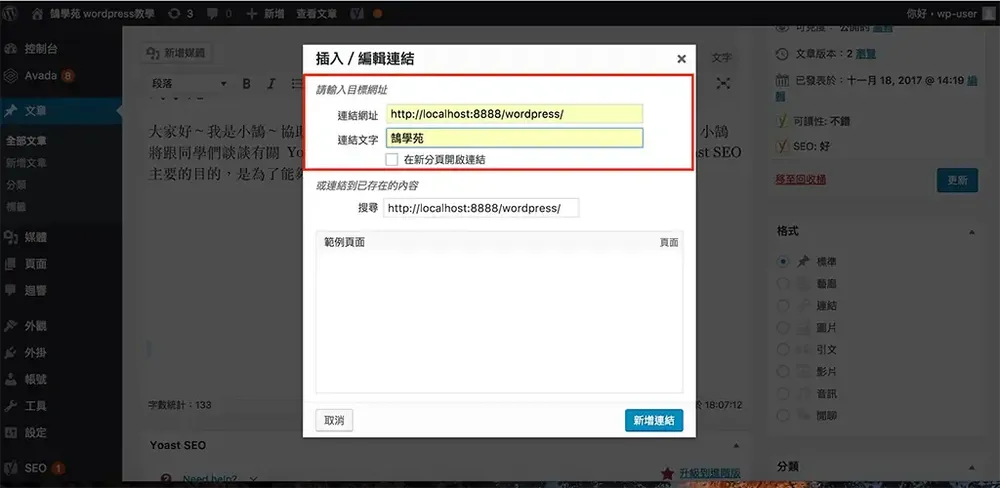Collapse the Yoast SEO meta box
This screenshot has height=488, width=1000.
(737, 445)
